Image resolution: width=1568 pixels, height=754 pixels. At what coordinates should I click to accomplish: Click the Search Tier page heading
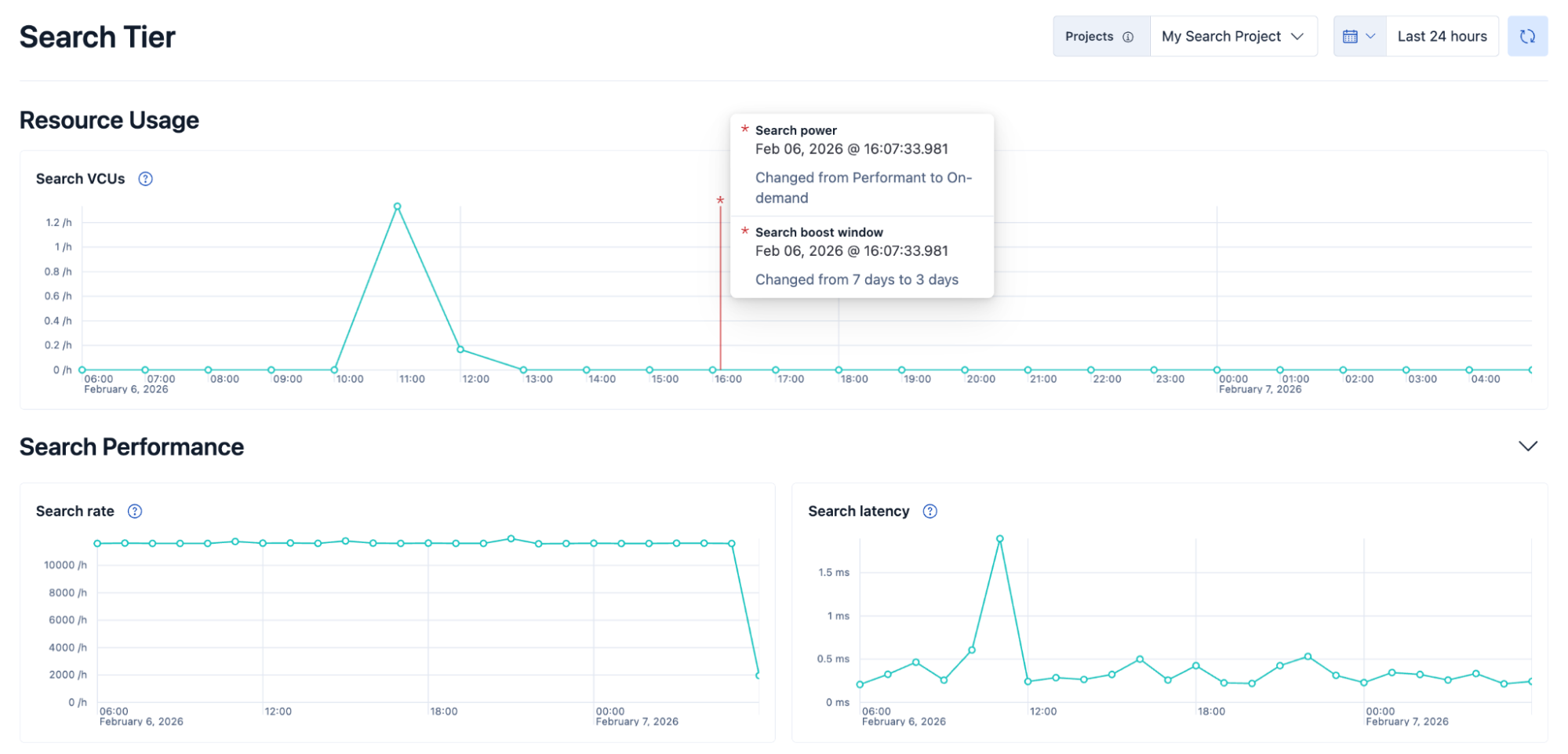coord(96,36)
